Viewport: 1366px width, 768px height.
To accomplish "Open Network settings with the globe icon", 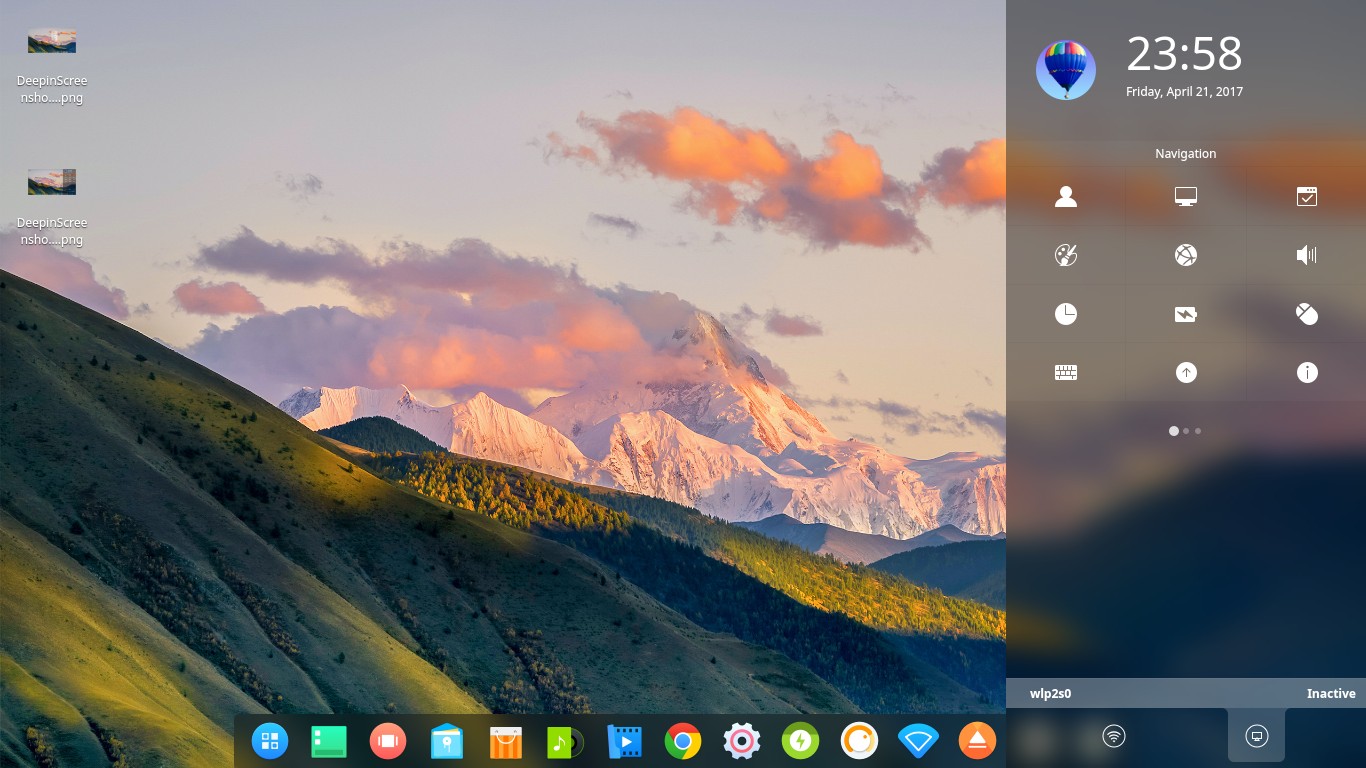I will (1186, 255).
